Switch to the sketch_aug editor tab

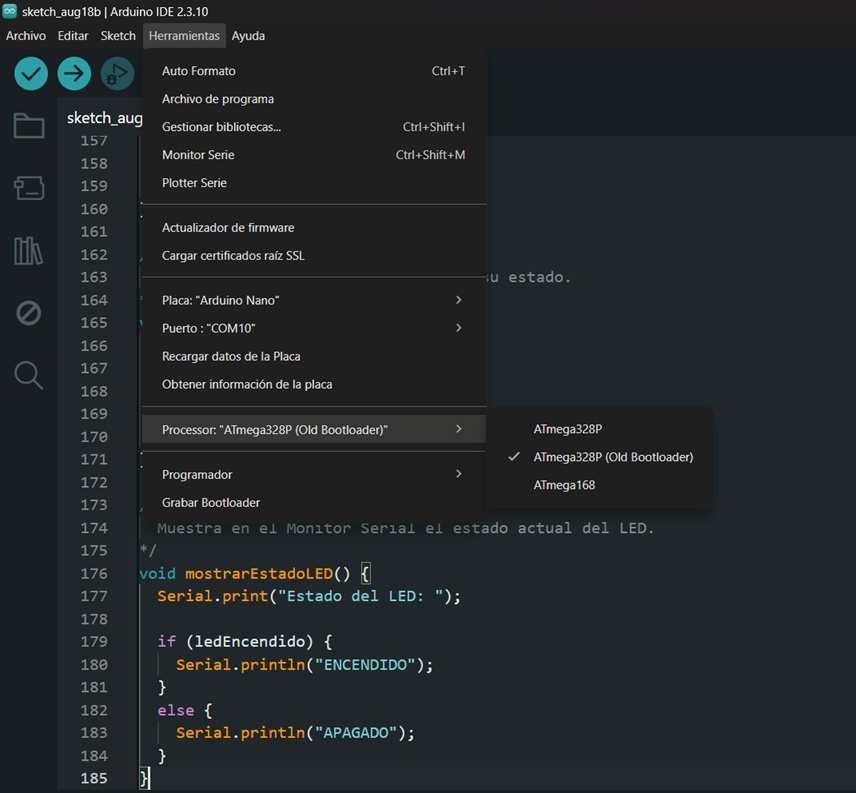click(104, 117)
